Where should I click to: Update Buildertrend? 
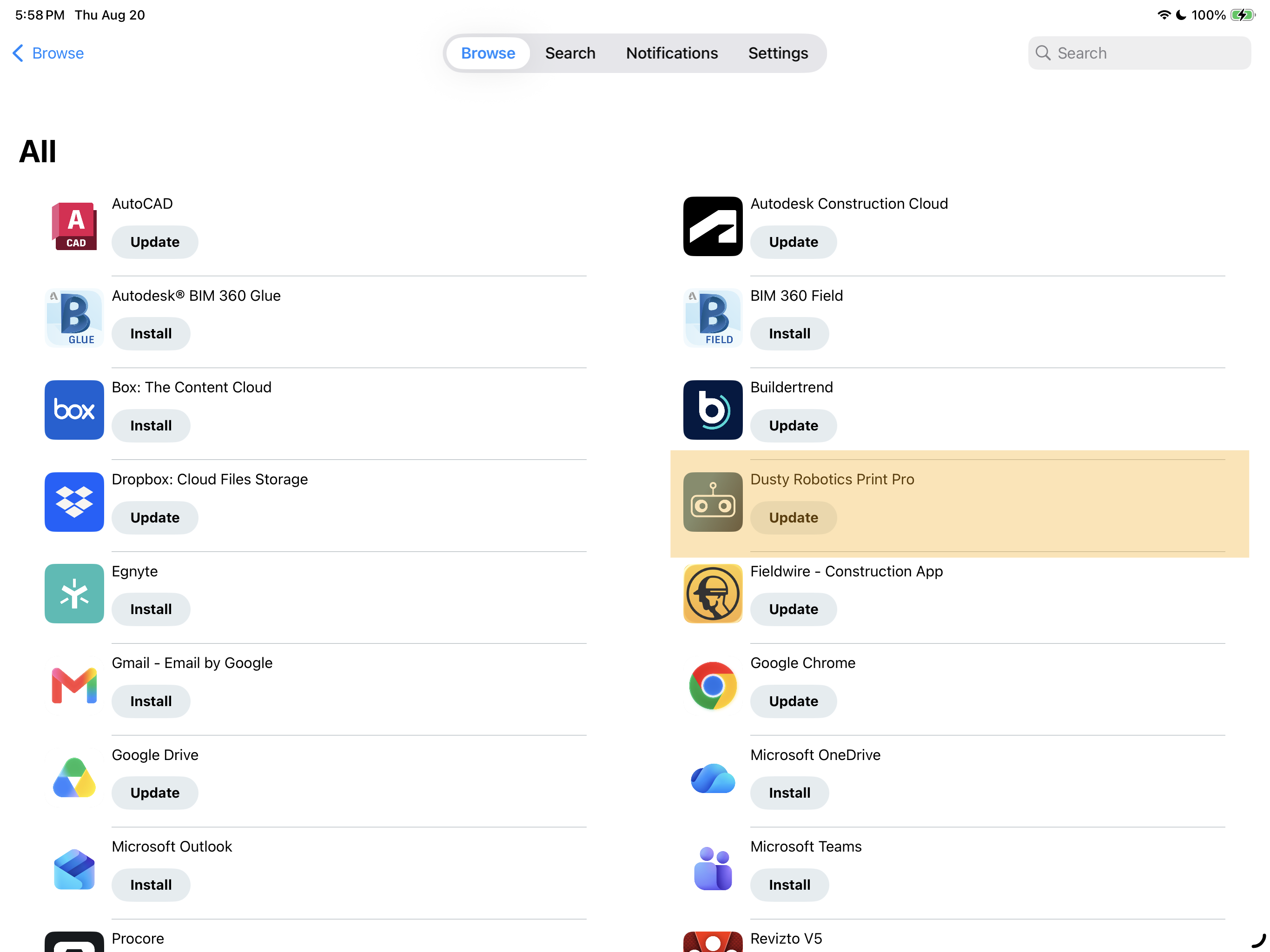coord(794,425)
